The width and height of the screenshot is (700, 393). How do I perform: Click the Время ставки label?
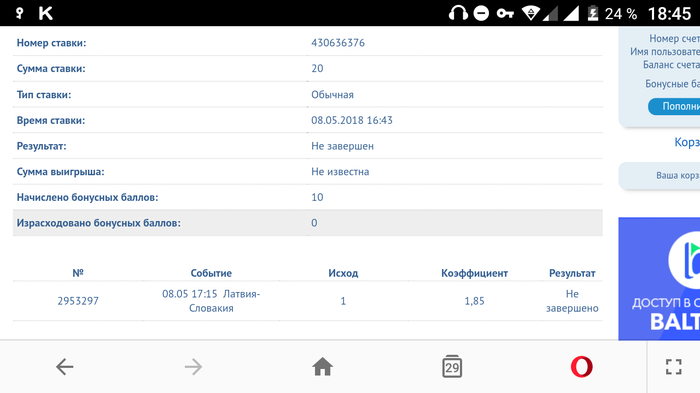point(51,120)
